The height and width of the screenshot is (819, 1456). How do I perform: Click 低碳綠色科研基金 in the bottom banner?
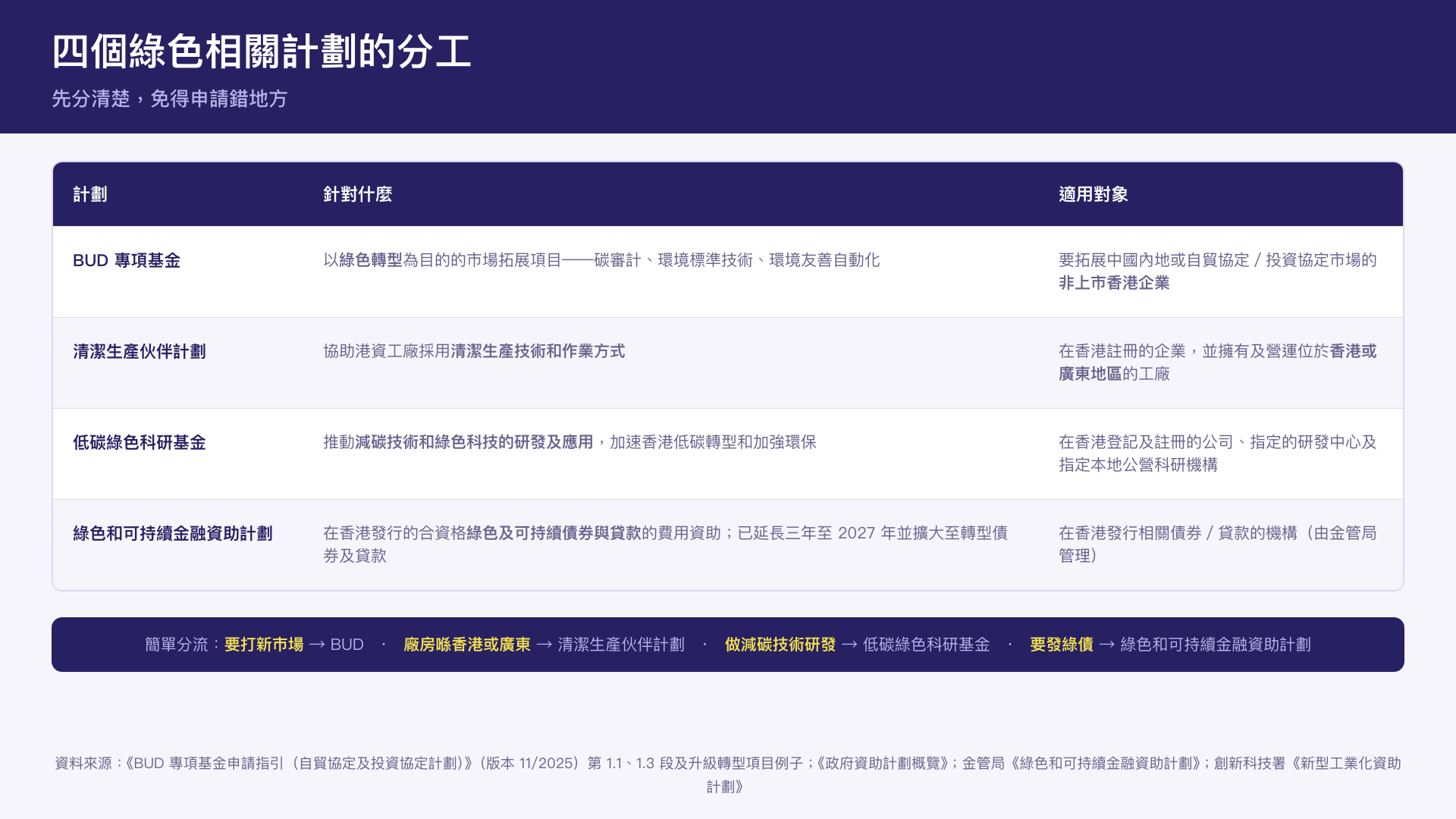pyautogui.click(x=927, y=645)
